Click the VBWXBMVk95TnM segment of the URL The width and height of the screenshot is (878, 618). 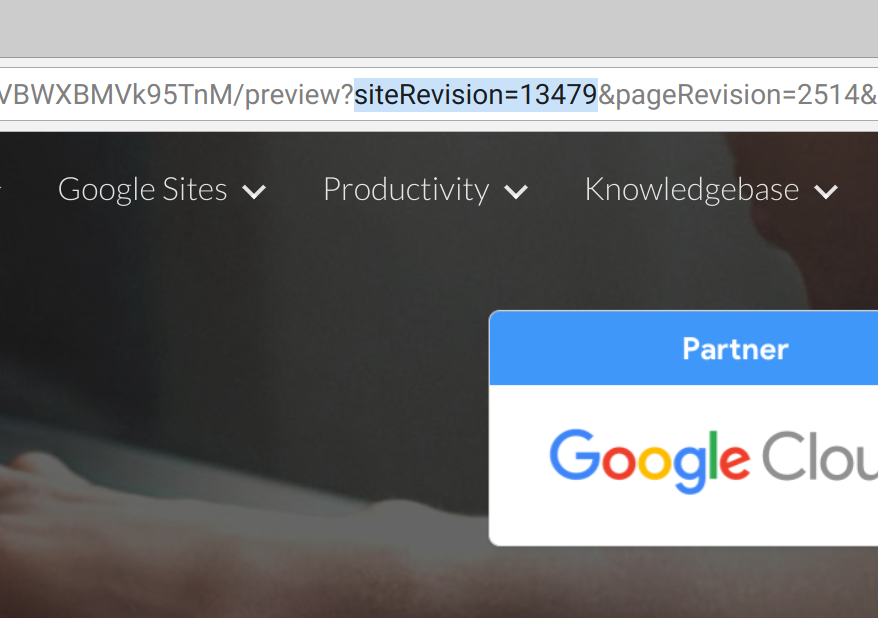116,95
